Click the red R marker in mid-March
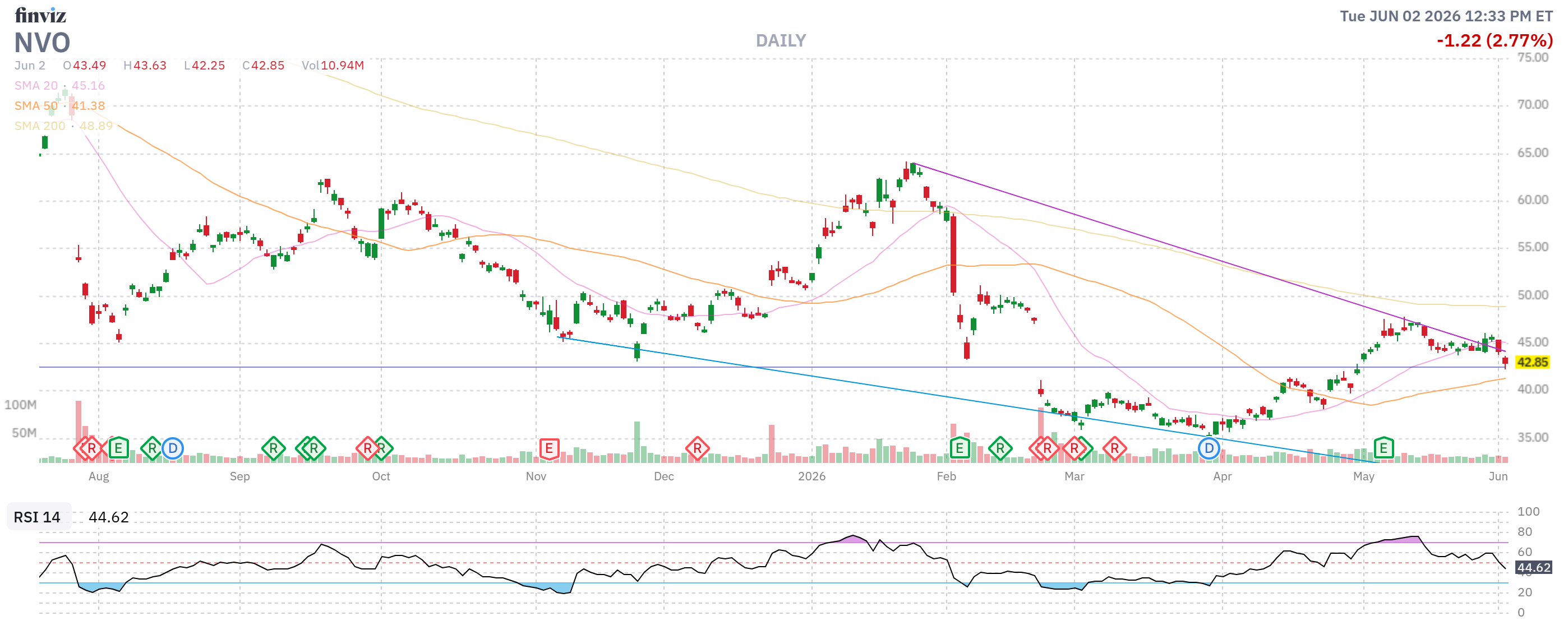The image size is (1568, 630). tap(1114, 449)
